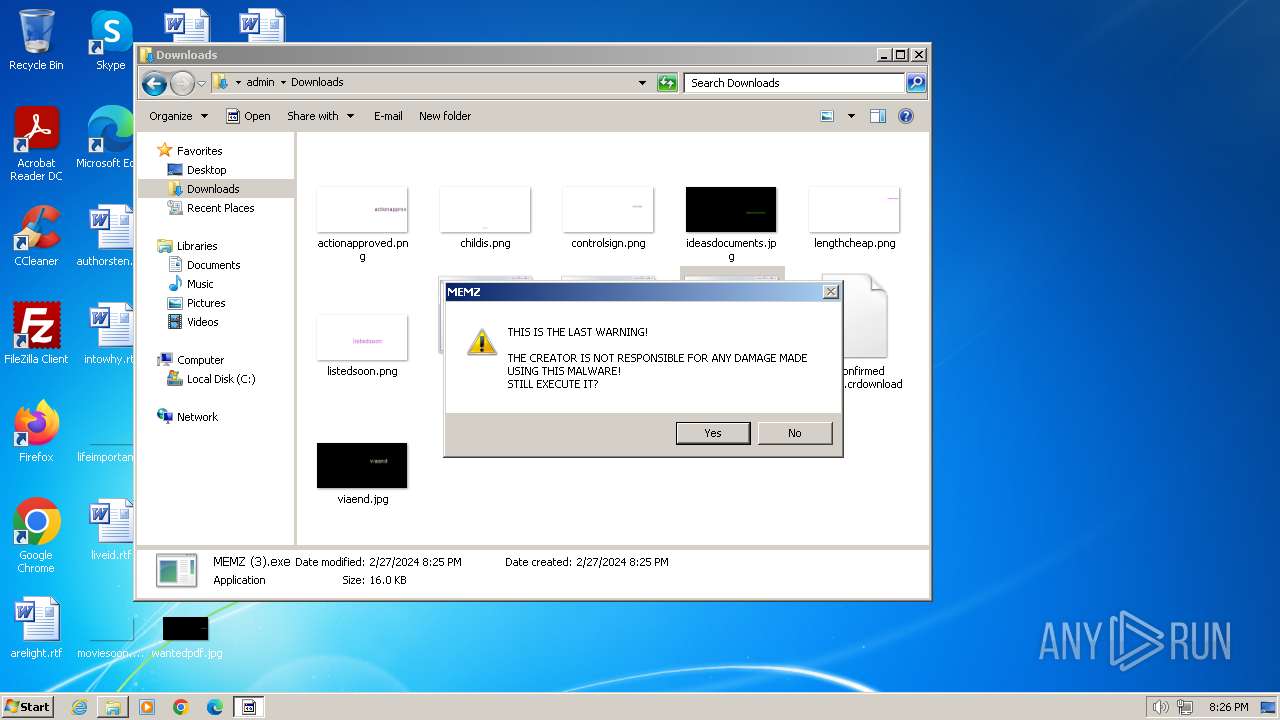Screen dimensions: 1280x720
Task: Select listedsoon.png file
Action: coord(362,347)
